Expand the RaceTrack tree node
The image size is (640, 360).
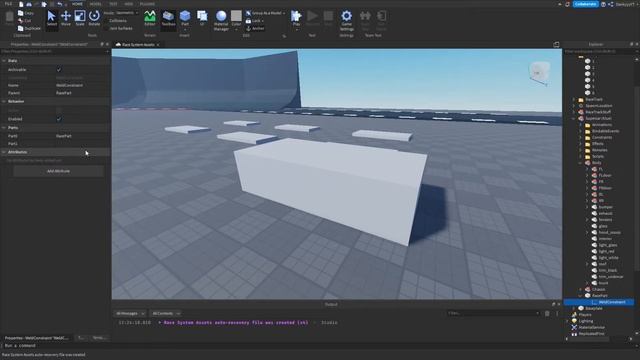(x=574, y=100)
